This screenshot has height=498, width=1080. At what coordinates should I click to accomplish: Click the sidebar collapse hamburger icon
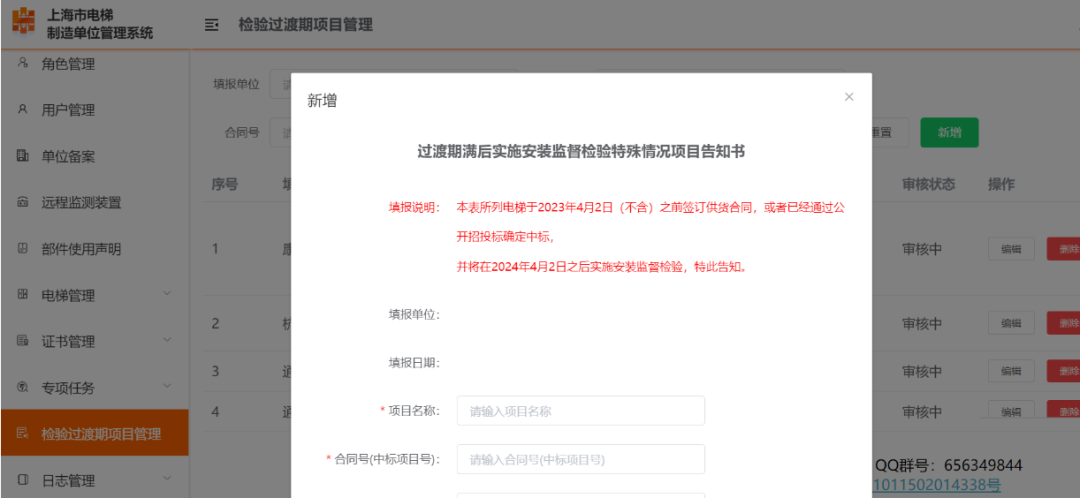211,25
